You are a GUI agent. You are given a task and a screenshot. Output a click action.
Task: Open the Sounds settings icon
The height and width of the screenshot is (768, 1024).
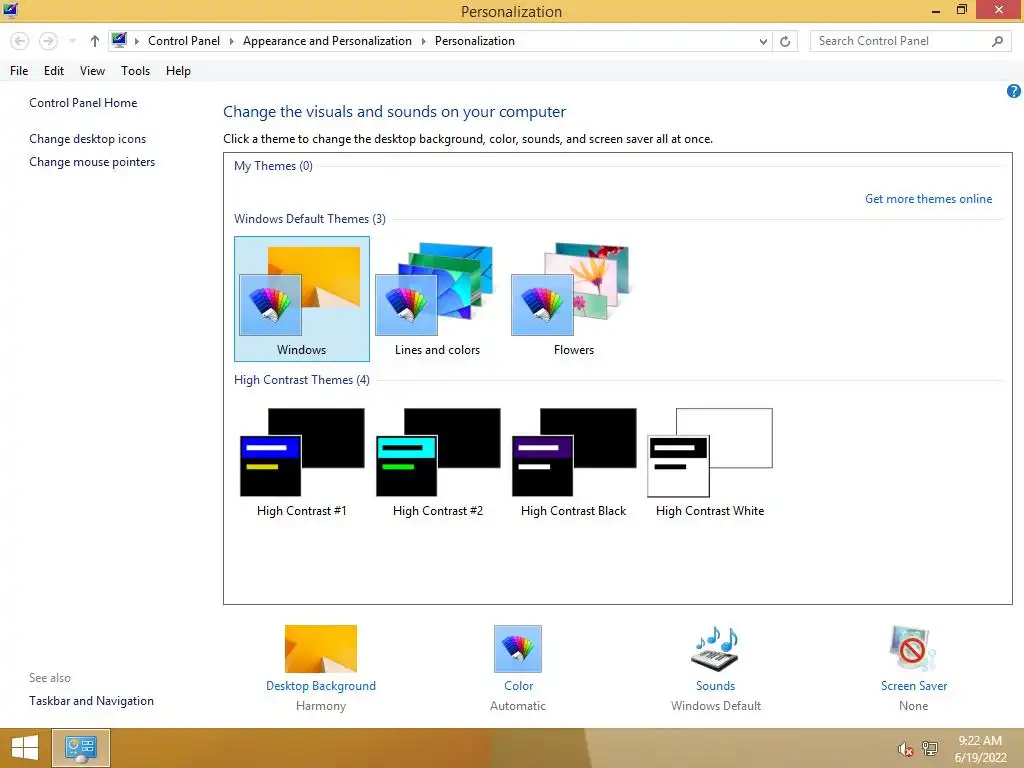click(x=715, y=648)
